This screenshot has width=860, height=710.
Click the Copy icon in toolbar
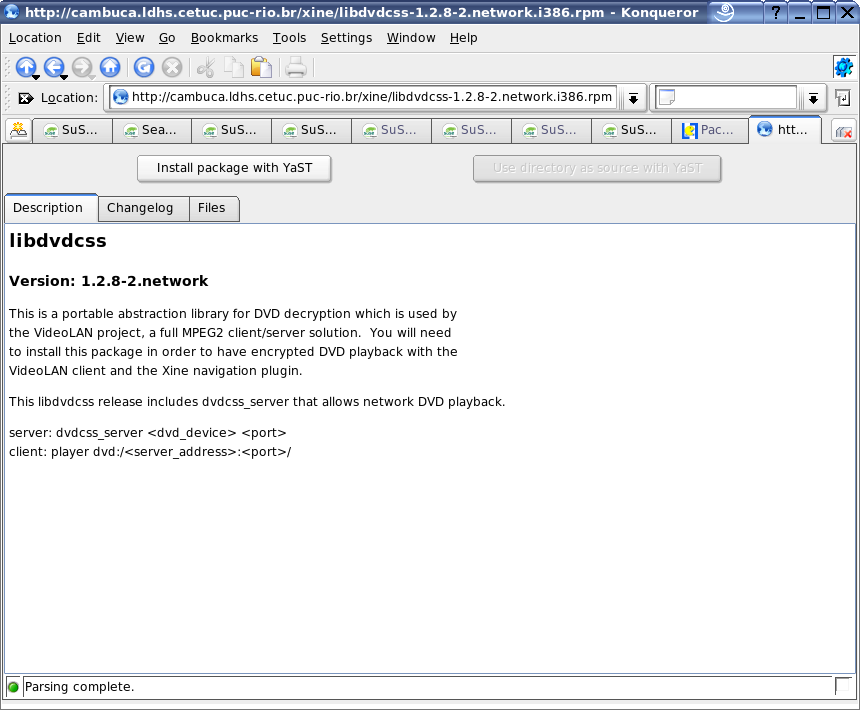click(234, 67)
